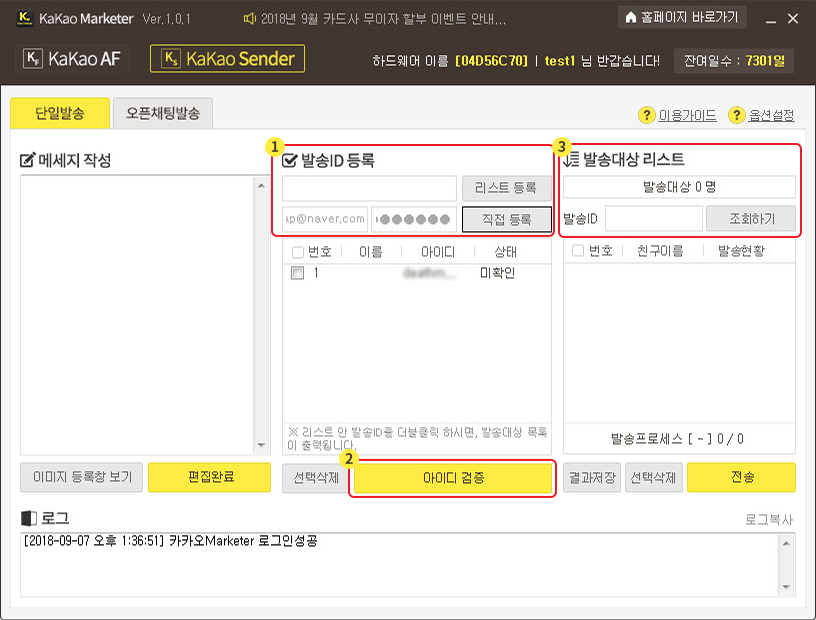Toggle the 번호 select-all checkbox in sender ID list
The image size is (816, 620).
click(x=297, y=252)
